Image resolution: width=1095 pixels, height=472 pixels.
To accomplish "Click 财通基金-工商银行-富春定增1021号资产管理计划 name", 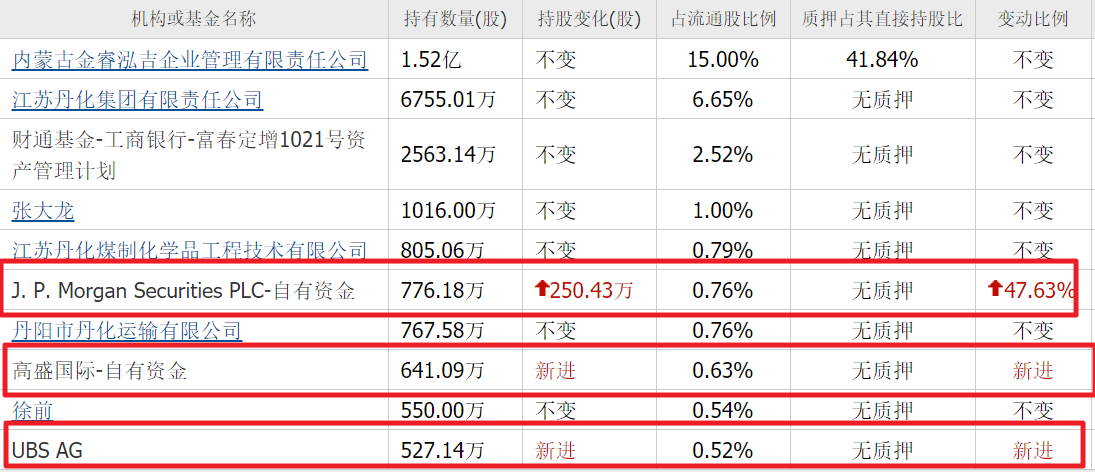I will click(x=189, y=155).
